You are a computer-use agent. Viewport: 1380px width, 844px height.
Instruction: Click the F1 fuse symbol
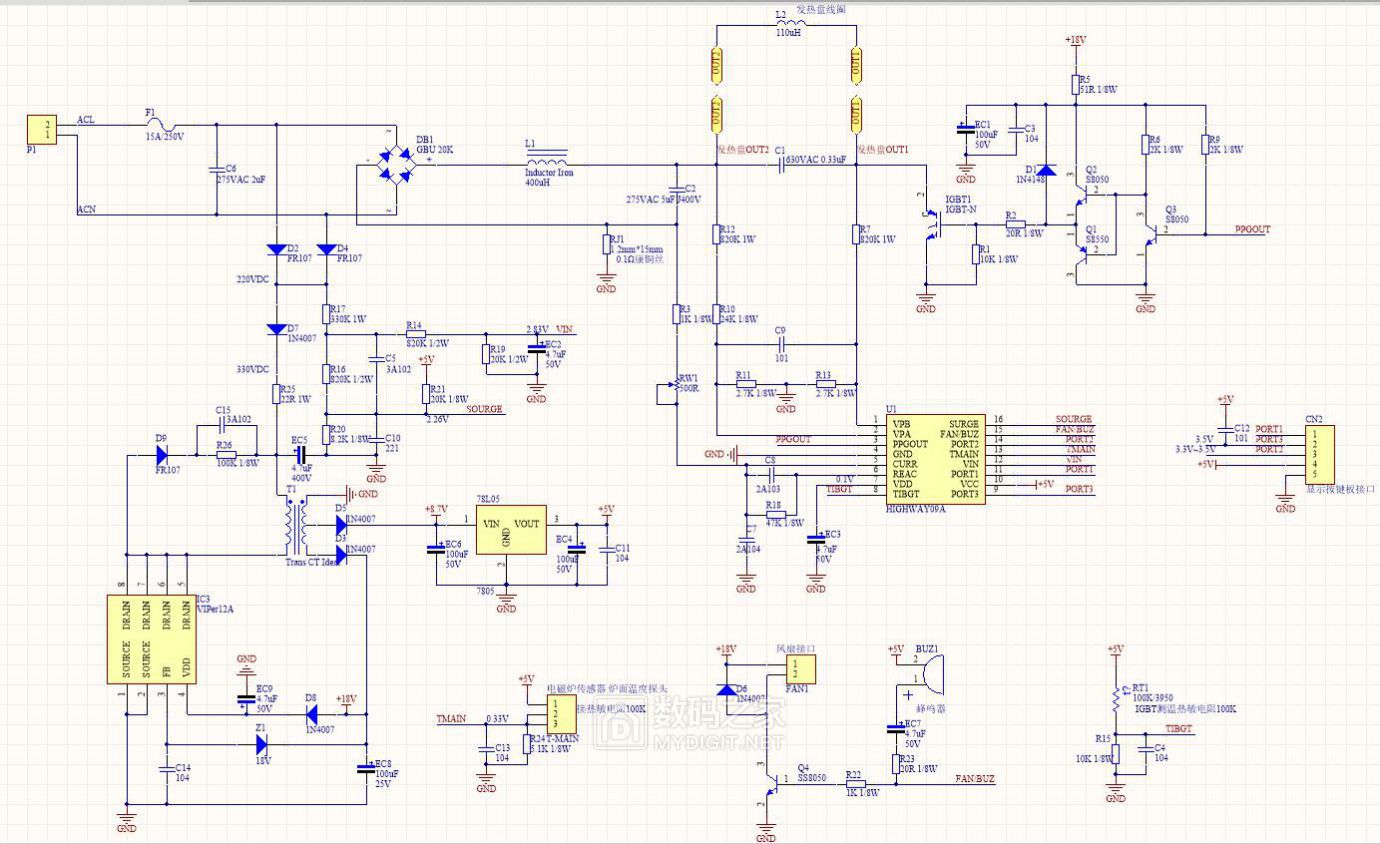click(x=158, y=125)
